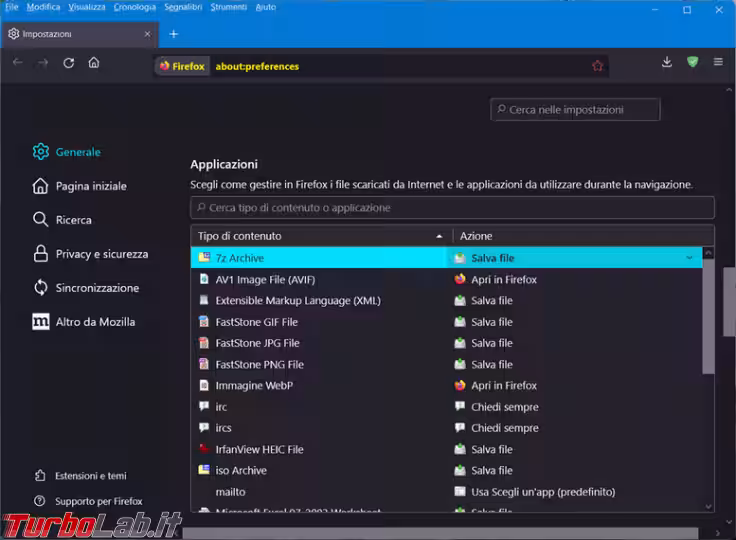Select the irc protocol row
This screenshot has width=736, height=540.
click(x=446, y=407)
